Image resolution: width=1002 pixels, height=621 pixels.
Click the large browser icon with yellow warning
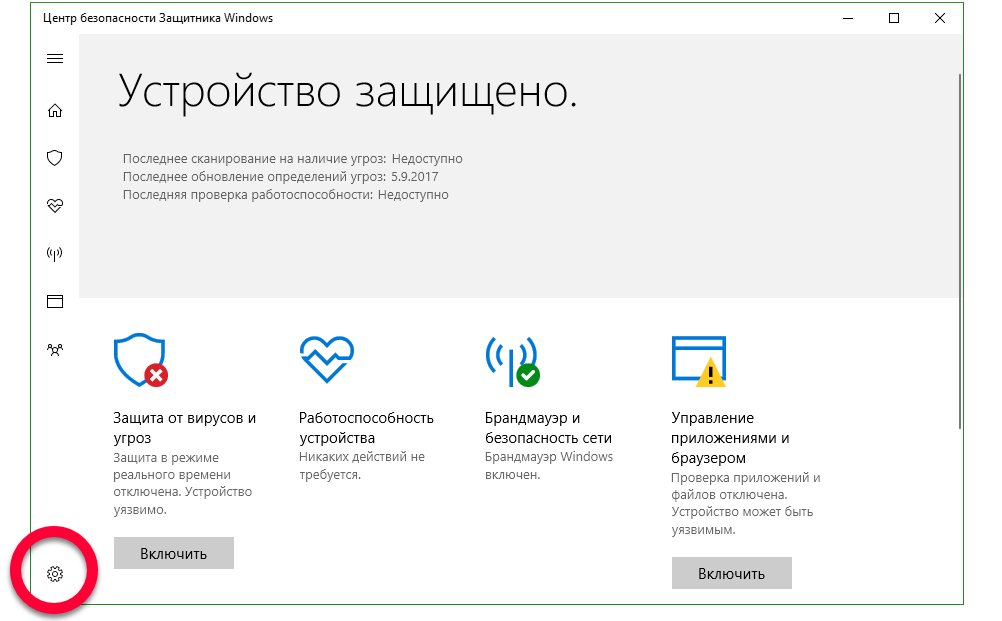(698, 360)
